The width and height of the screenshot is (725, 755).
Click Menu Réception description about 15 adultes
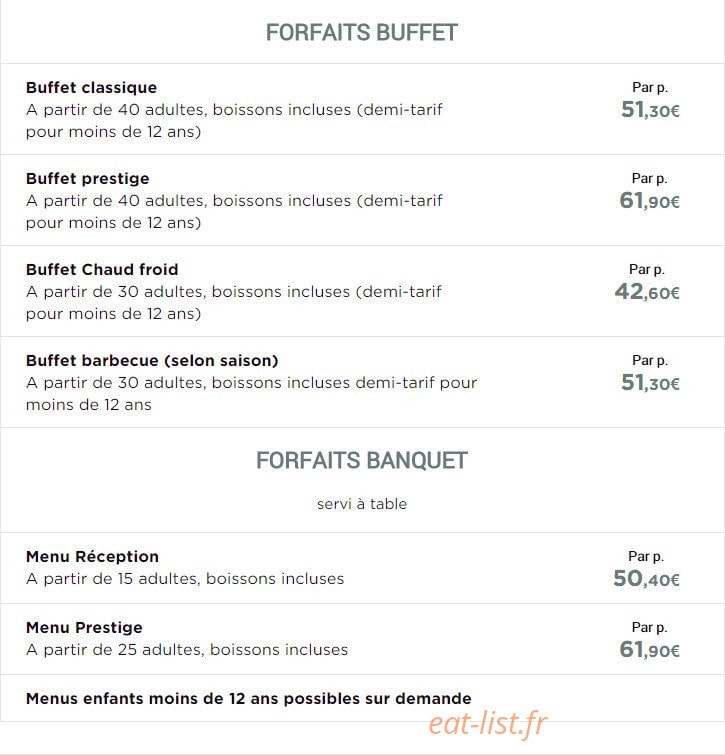tap(185, 579)
